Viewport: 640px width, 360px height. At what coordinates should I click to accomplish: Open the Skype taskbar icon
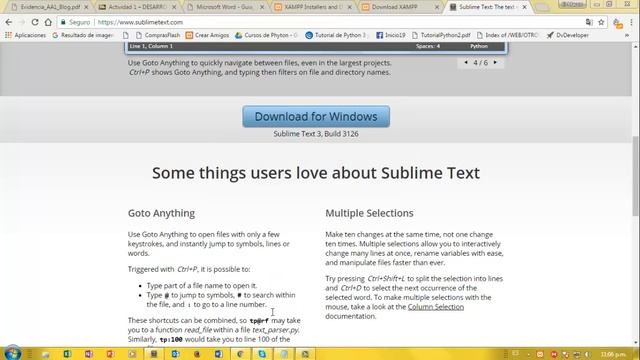(262, 354)
